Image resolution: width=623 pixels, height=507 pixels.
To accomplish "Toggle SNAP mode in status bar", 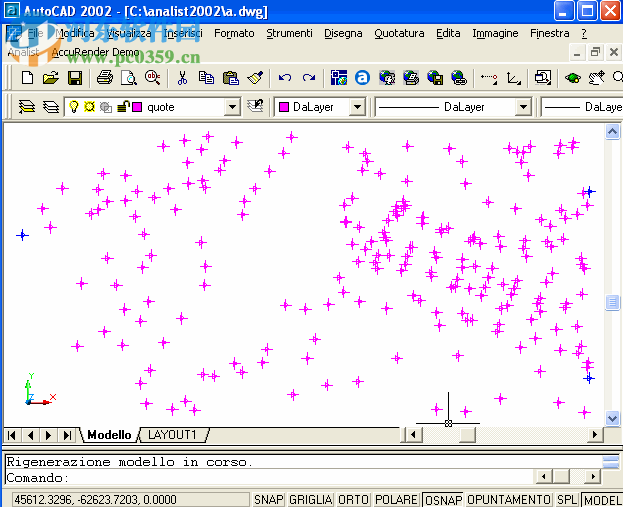I will click(269, 499).
